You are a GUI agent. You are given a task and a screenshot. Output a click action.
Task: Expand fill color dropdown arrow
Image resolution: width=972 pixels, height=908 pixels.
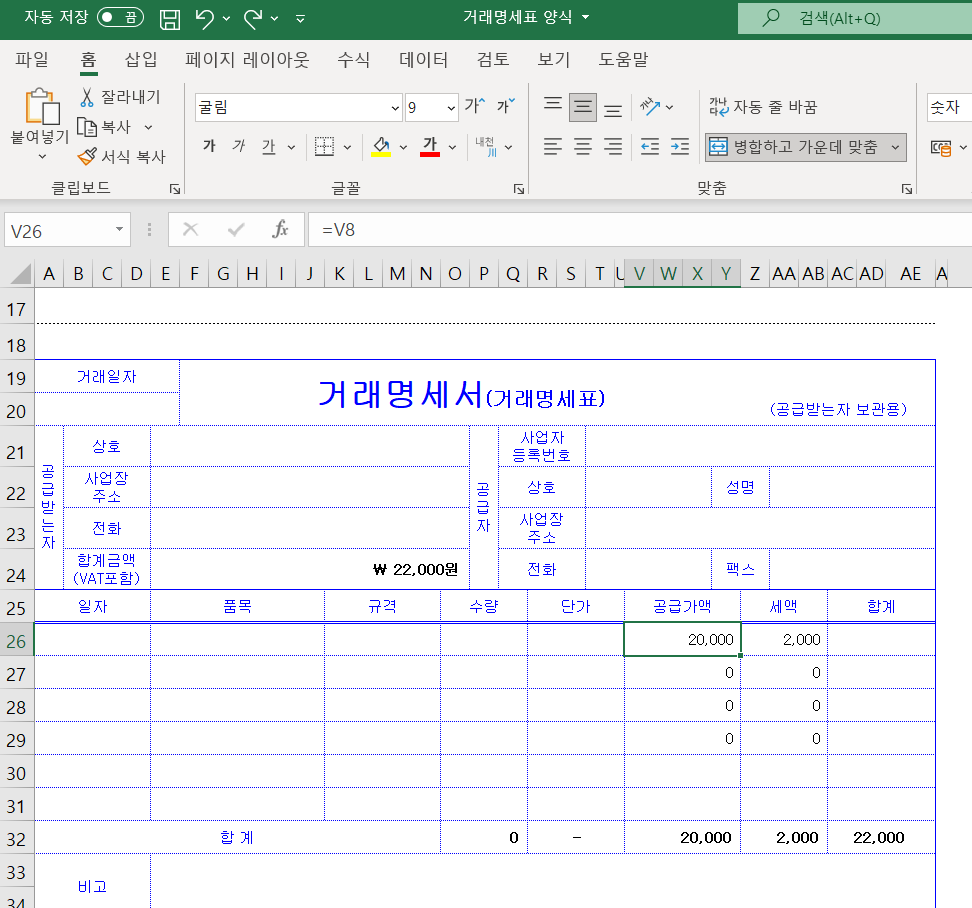(x=403, y=148)
